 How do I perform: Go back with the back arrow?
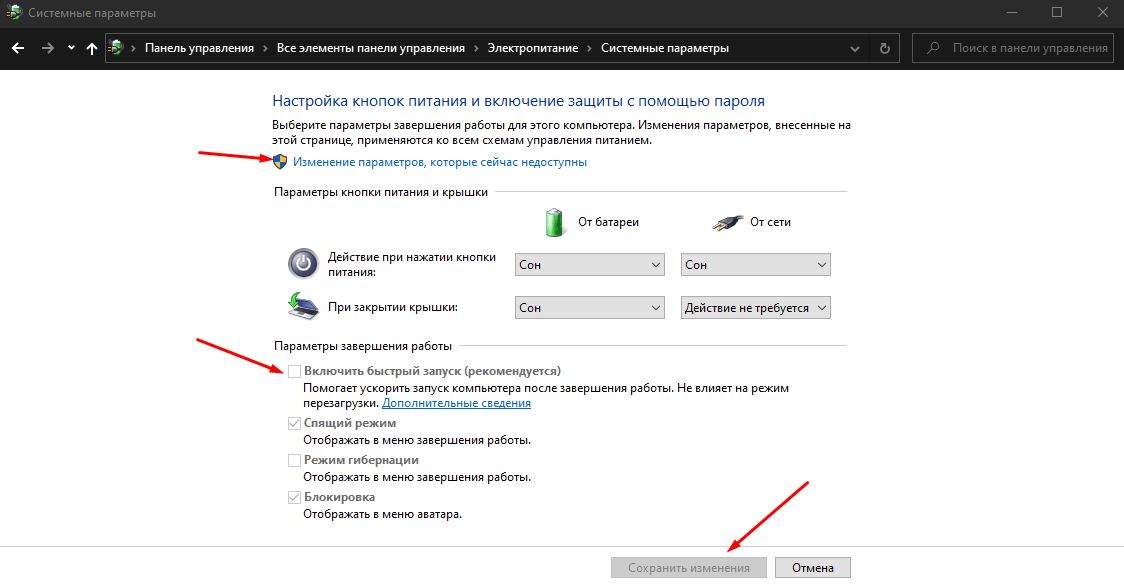coord(18,48)
